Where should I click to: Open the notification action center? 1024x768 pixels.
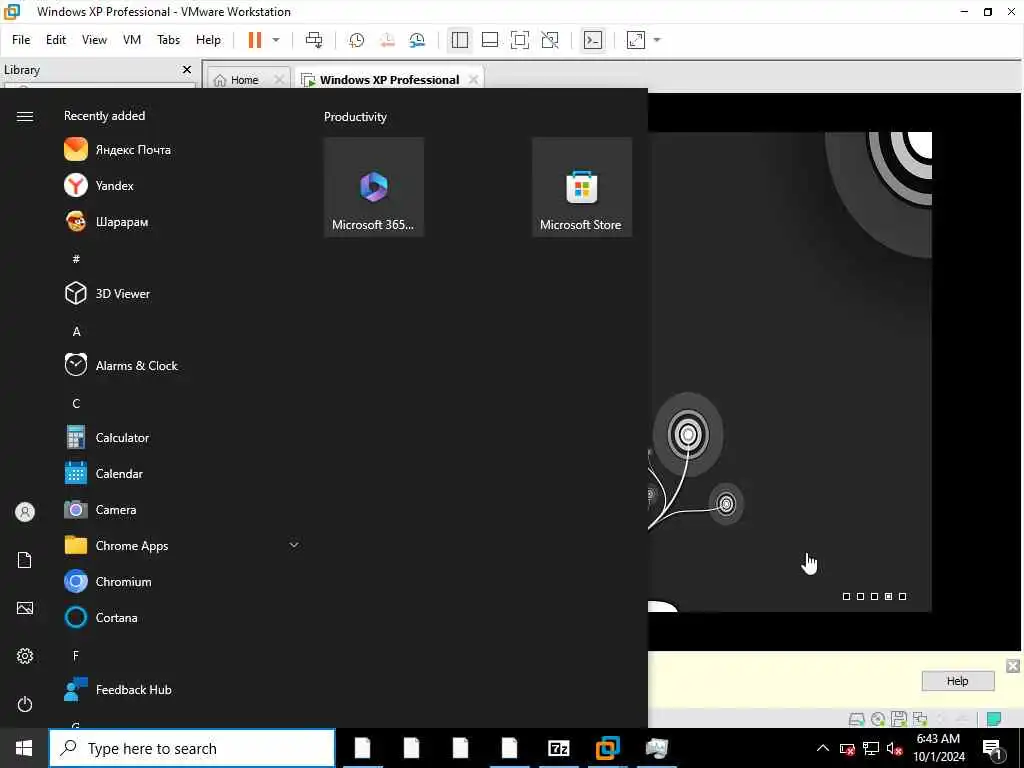tap(993, 749)
